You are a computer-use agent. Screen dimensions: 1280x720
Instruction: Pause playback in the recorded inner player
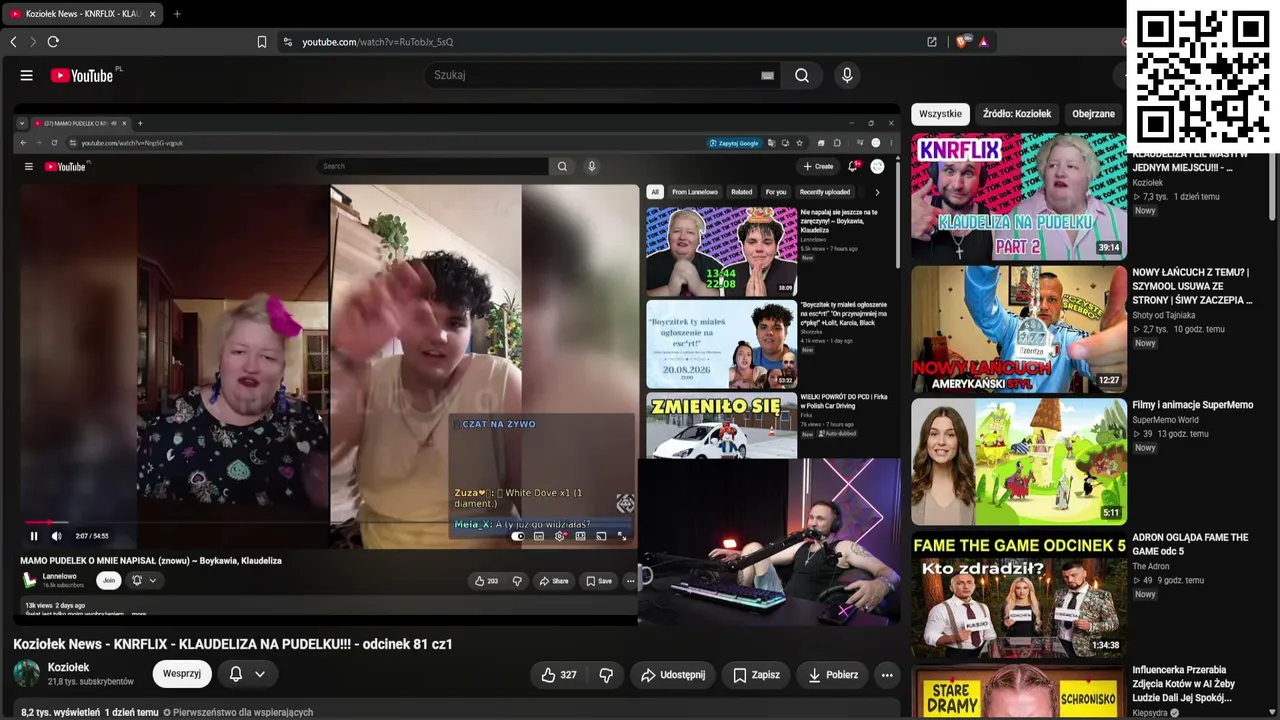pos(33,536)
